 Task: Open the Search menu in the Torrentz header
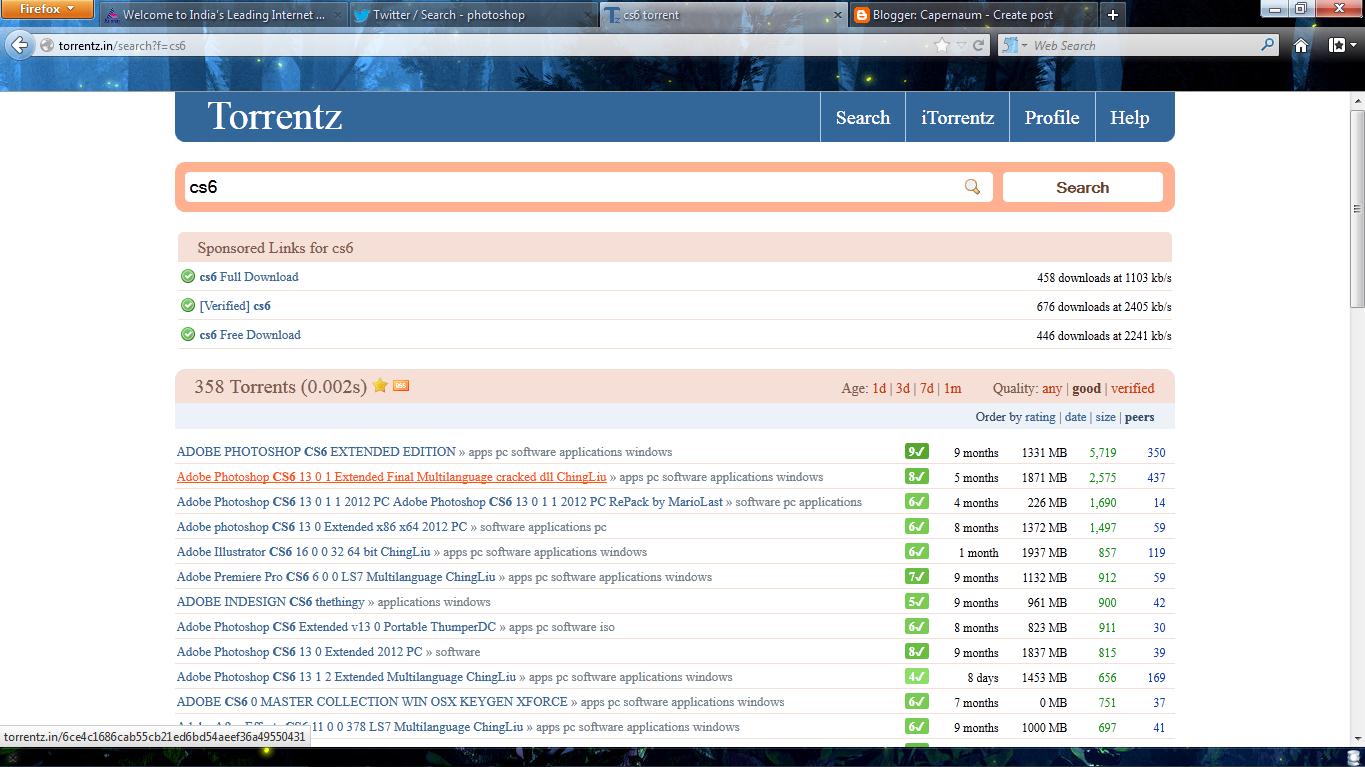863,117
